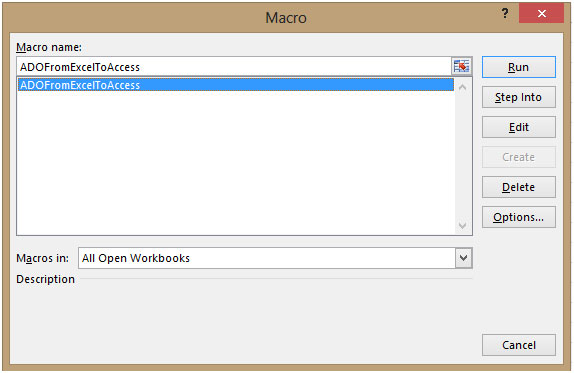Click the Description label

coord(45,279)
